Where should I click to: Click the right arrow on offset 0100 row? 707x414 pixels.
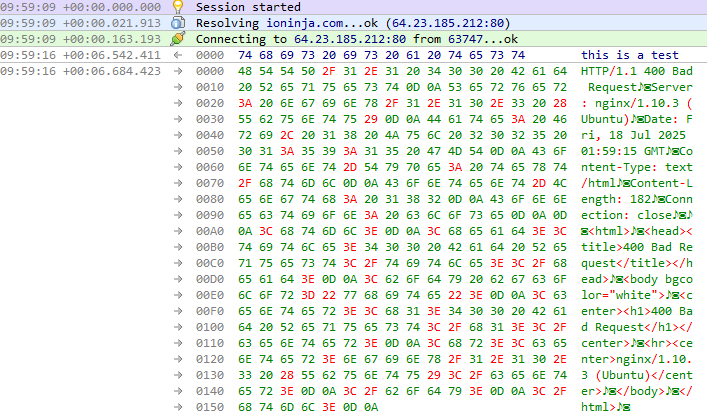pyautogui.click(x=178, y=327)
